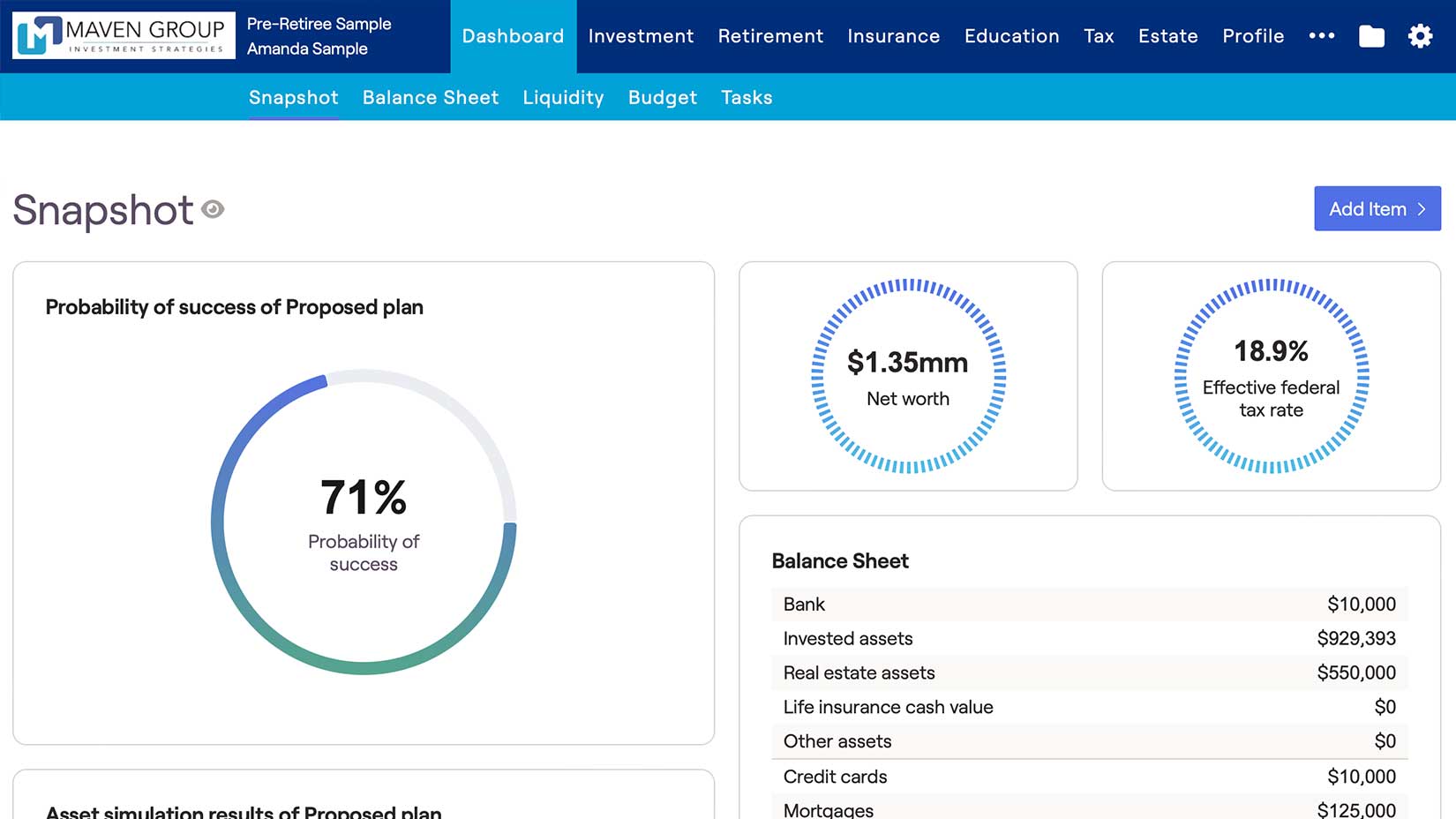Open the Education section
Viewport: 1456px width, 819px height.
coord(1011,36)
